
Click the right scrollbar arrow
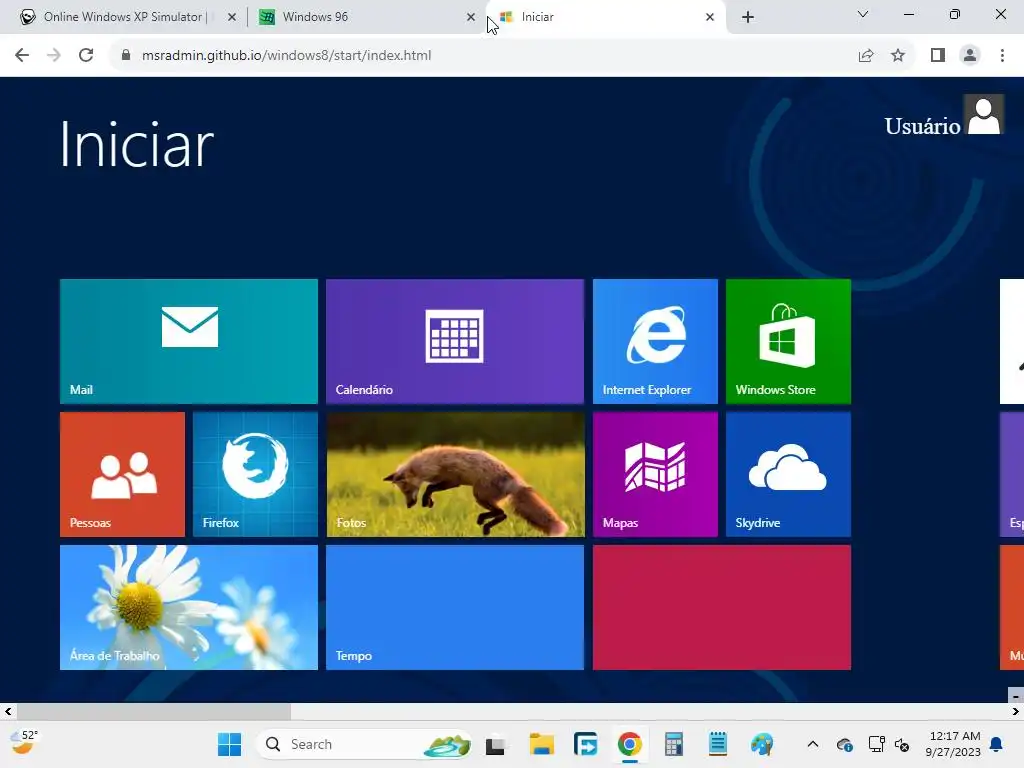1016,711
